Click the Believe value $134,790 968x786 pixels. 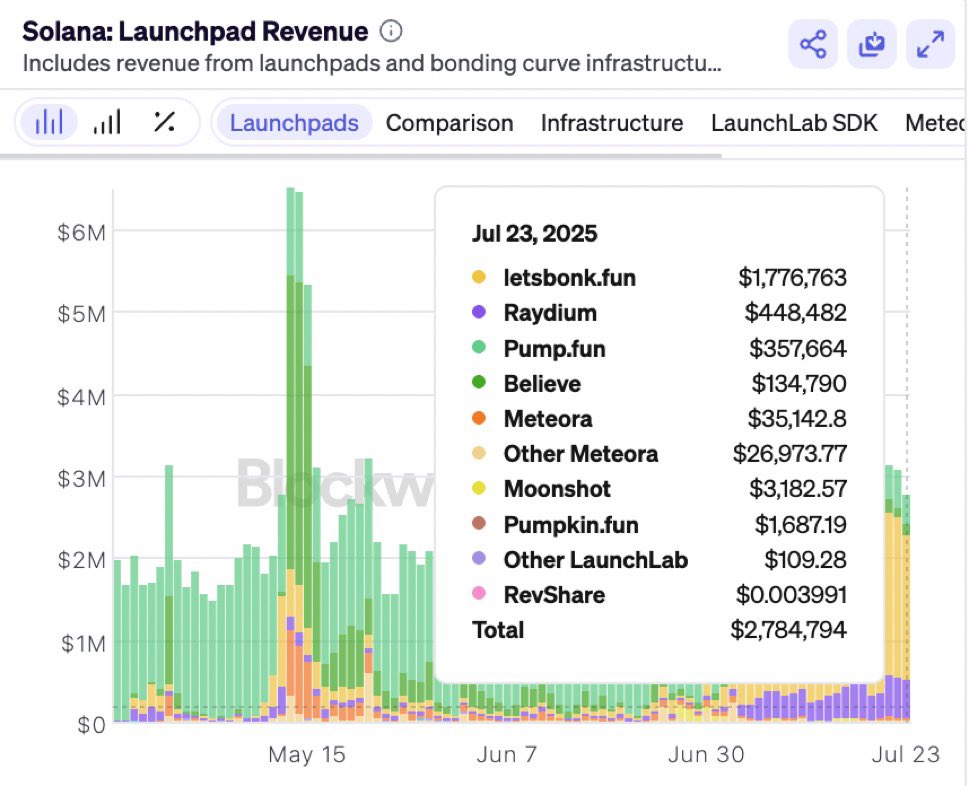pos(799,383)
